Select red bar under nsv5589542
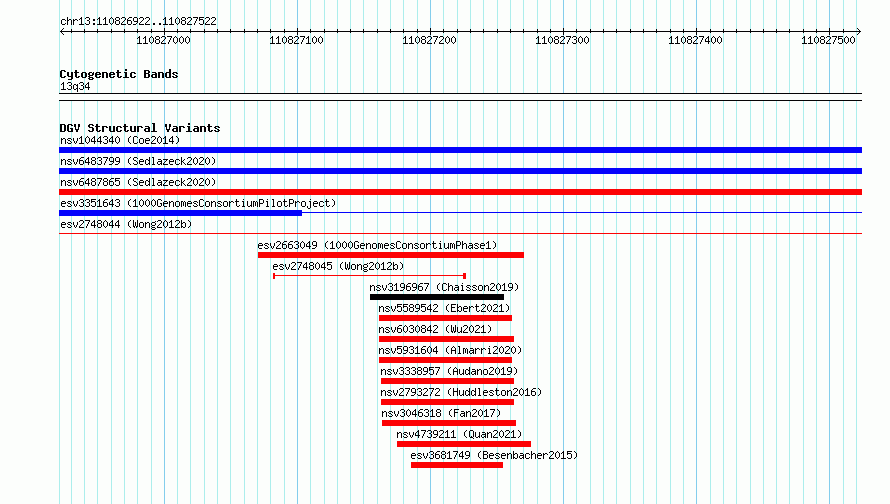 pos(446,318)
